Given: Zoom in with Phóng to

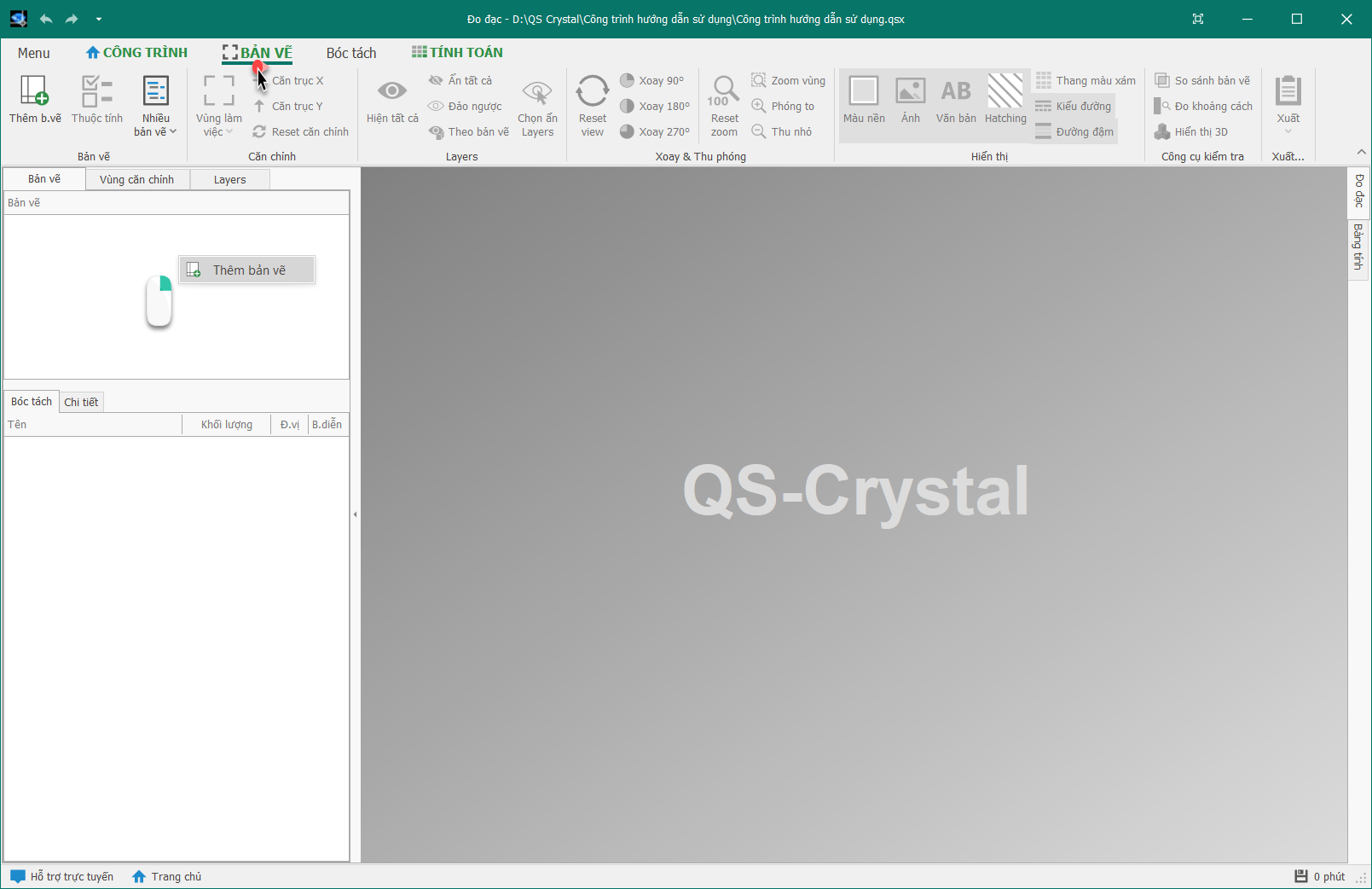Looking at the screenshot, I should (783, 106).
